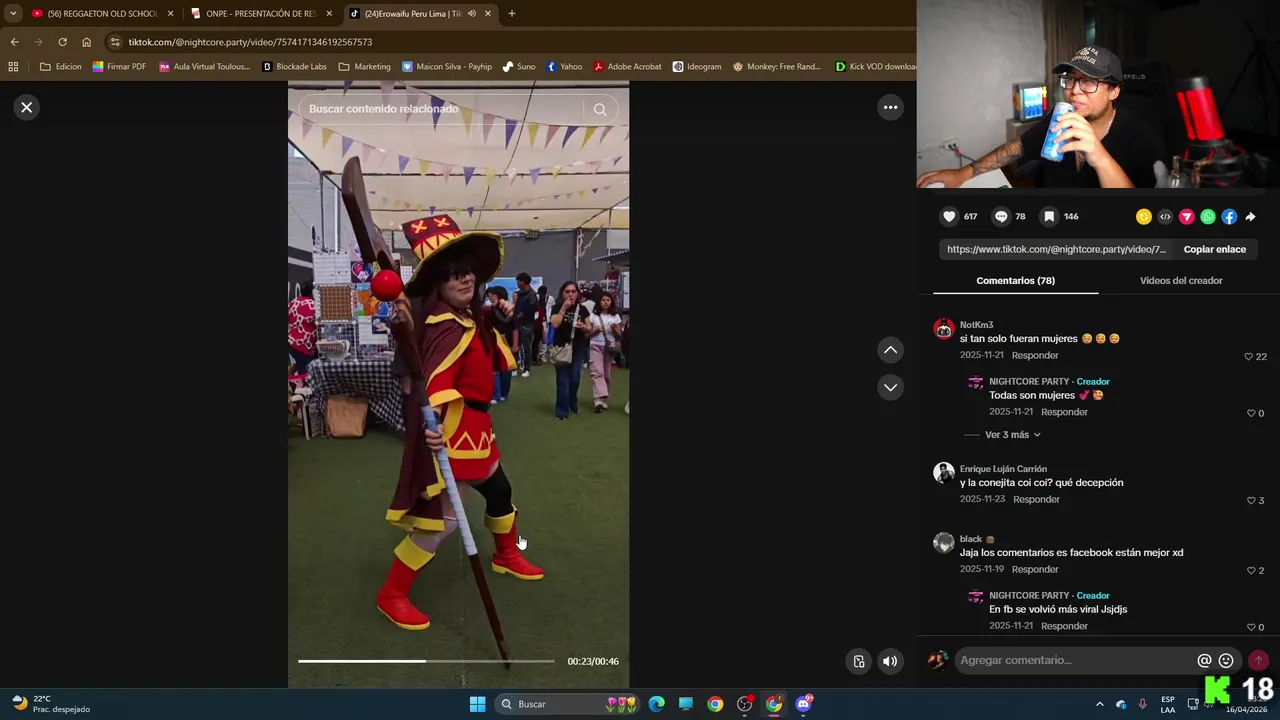Open the Blockade Labs bookmark
The height and width of the screenshot is (720, 1280).
[x=294, y=67]
